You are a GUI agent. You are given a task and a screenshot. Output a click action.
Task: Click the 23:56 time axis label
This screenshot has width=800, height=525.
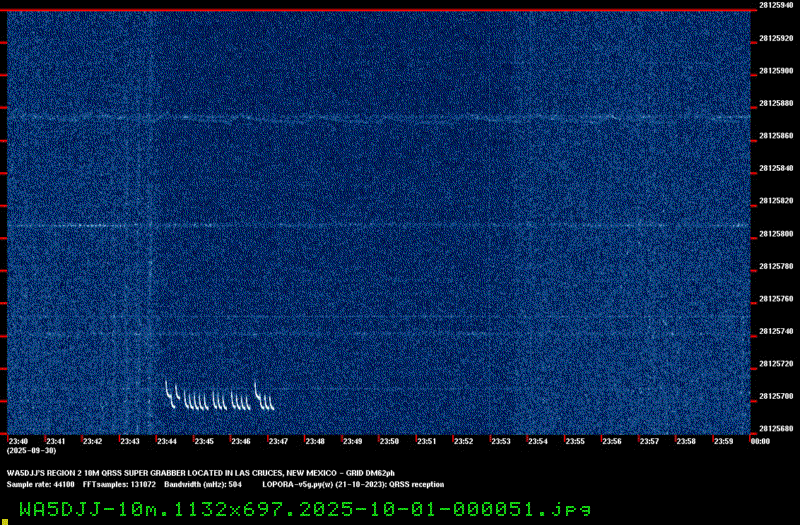click(x=612, y=441)
